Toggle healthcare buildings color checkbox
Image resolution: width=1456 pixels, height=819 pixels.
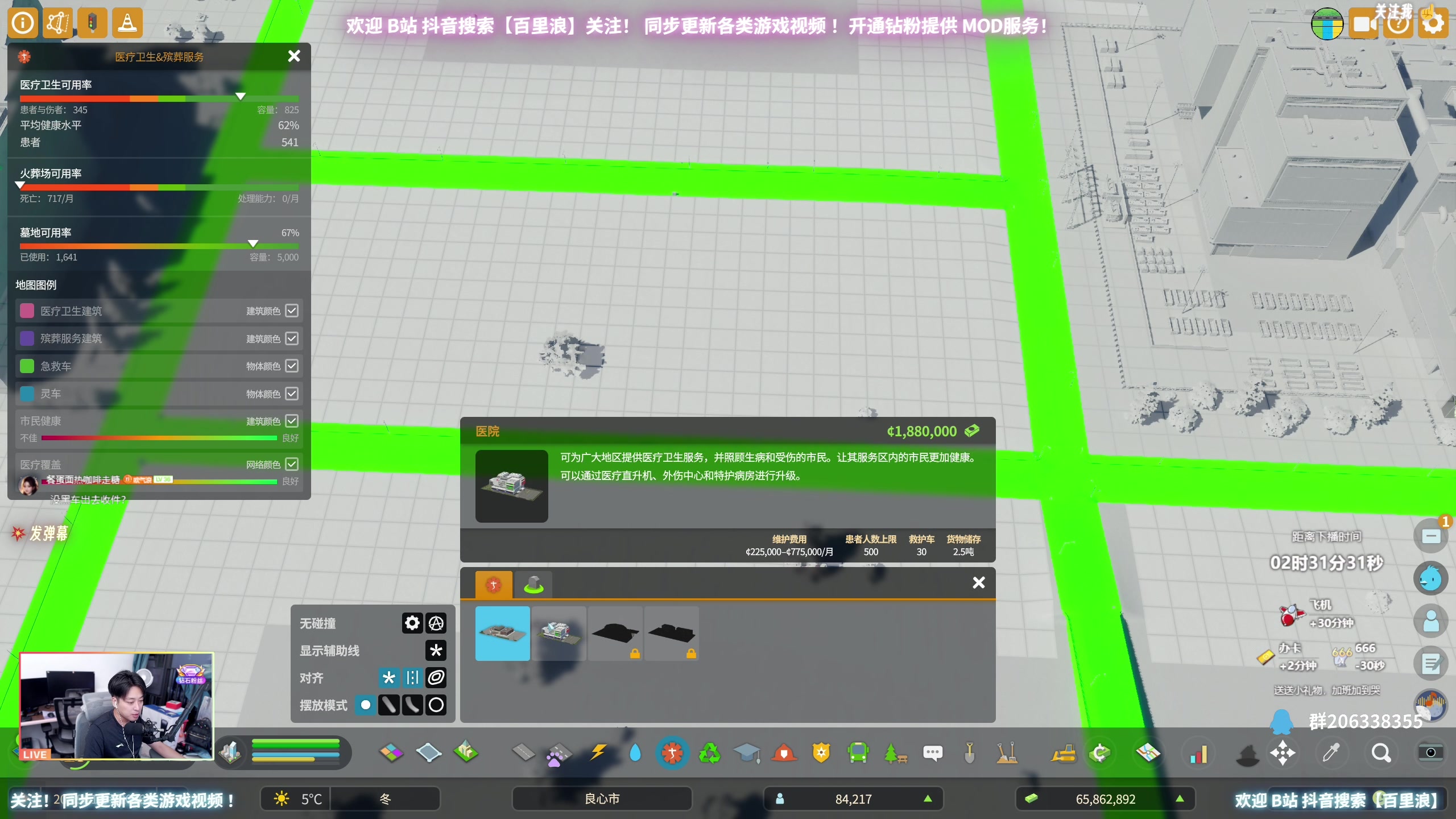tap(292, 311)
